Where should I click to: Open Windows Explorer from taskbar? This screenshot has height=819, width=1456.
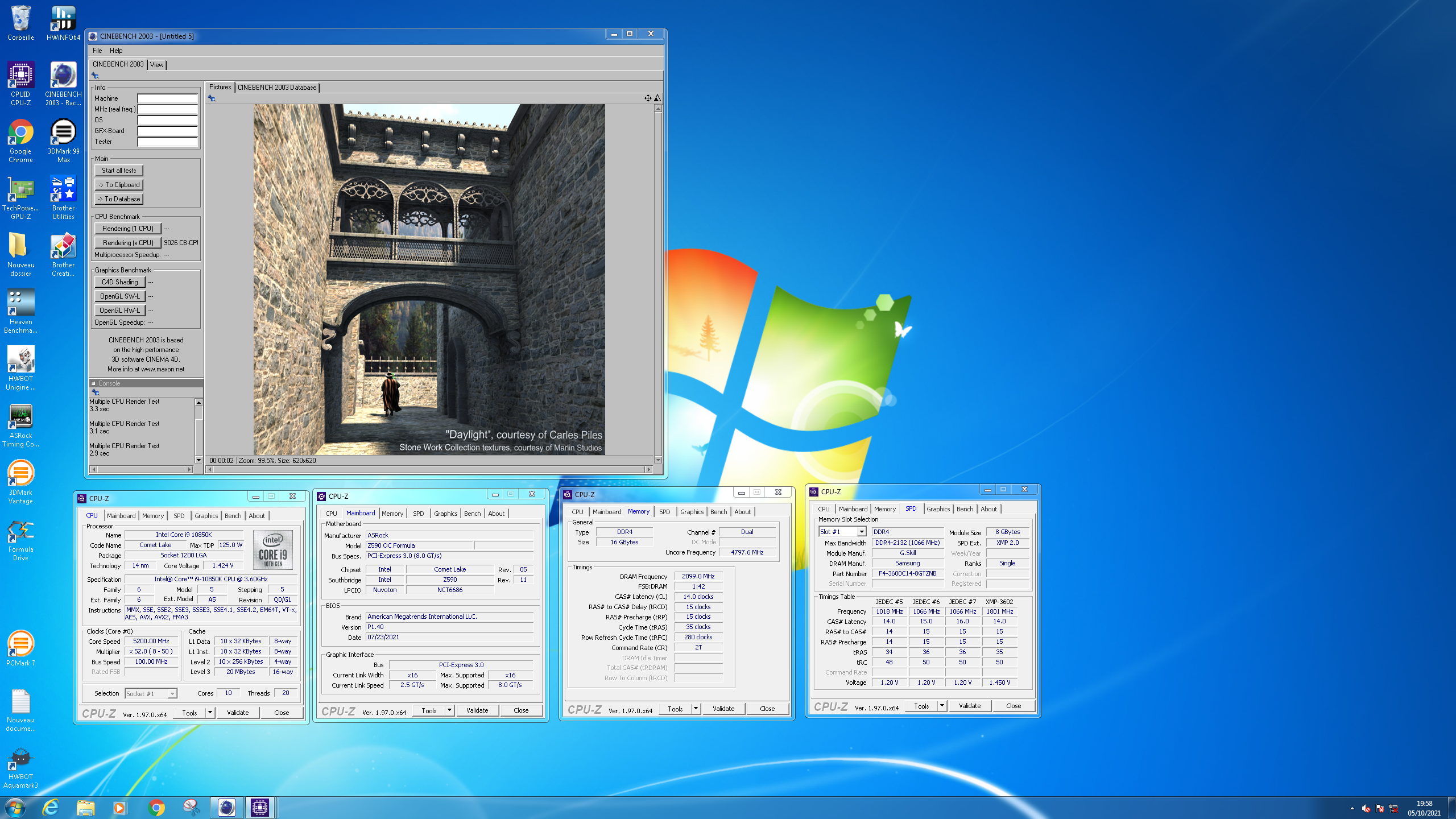pos(86,807)
